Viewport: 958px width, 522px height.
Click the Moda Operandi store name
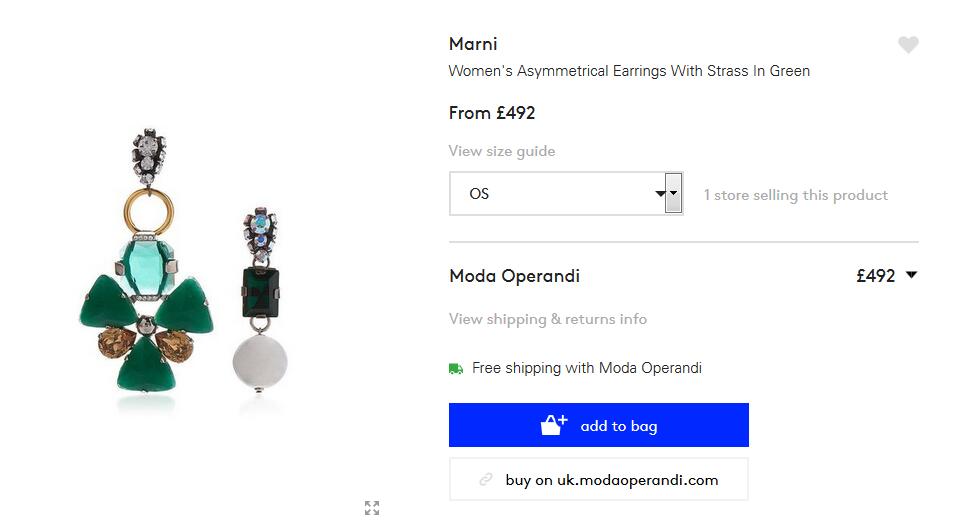(x=514, y=276)
